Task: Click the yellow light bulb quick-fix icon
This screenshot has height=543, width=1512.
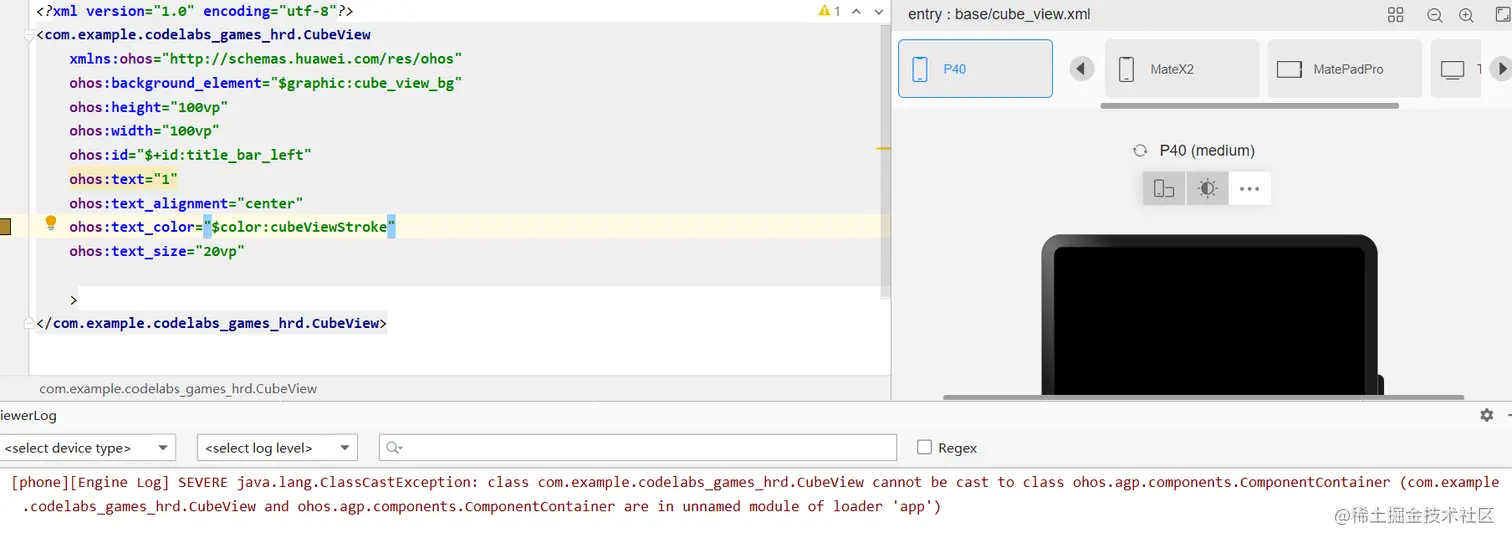Action: 51,224
